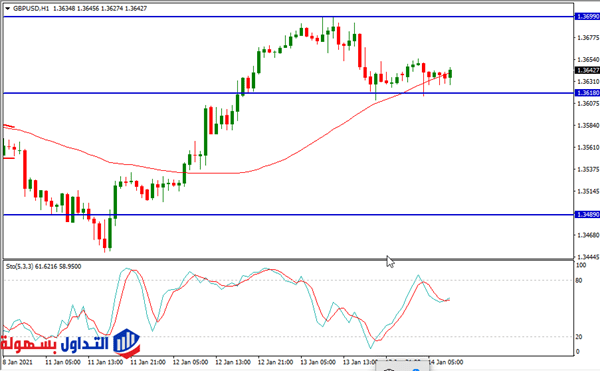Click the close value 1.36427 in chart header

(x=135, y=8)
